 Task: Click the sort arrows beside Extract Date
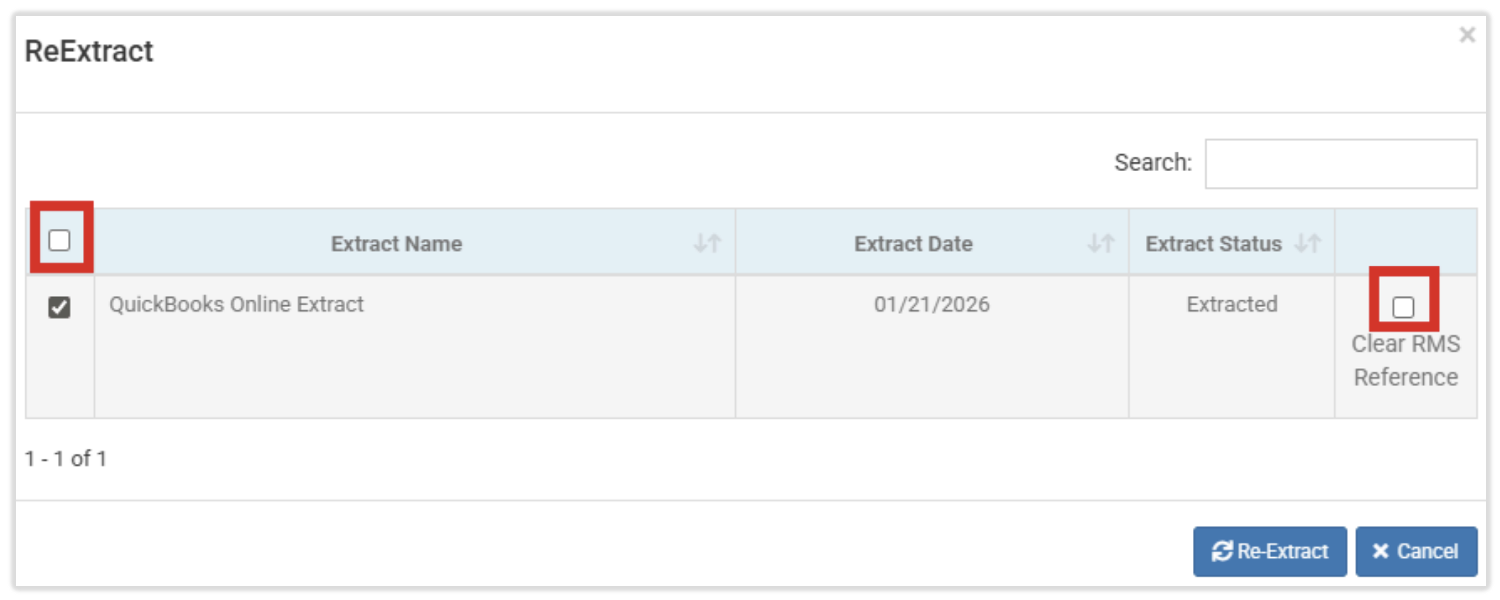[1101, 243]
